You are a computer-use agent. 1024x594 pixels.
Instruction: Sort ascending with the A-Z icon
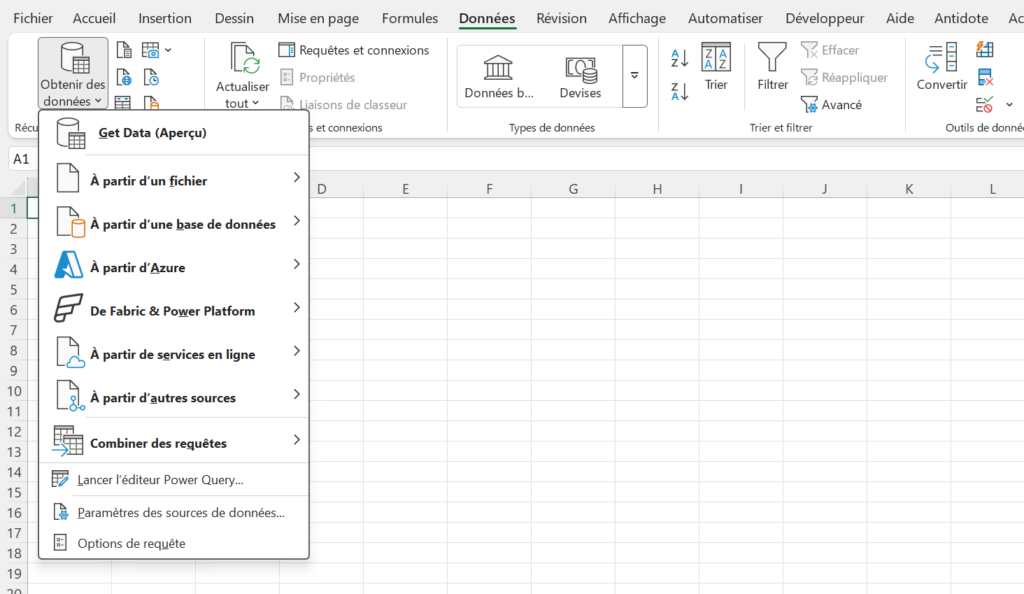679,58
